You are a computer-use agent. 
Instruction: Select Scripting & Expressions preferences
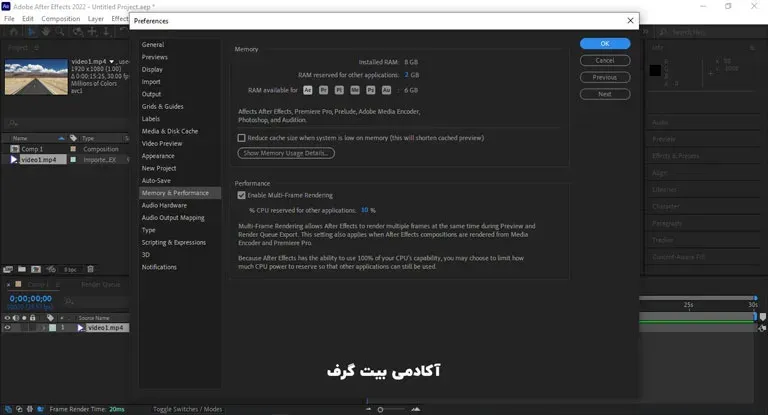[174, 243]
